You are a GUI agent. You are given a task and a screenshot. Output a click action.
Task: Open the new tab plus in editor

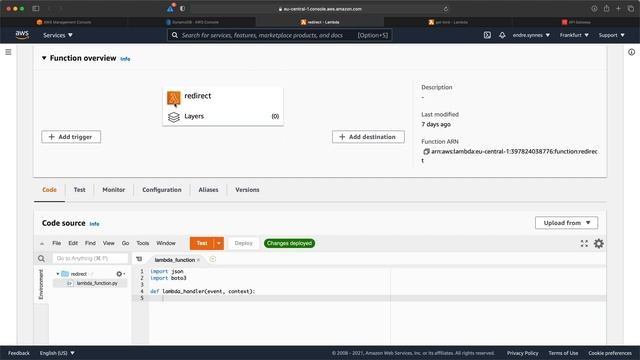pyautogui.click(x=213, y=259)
